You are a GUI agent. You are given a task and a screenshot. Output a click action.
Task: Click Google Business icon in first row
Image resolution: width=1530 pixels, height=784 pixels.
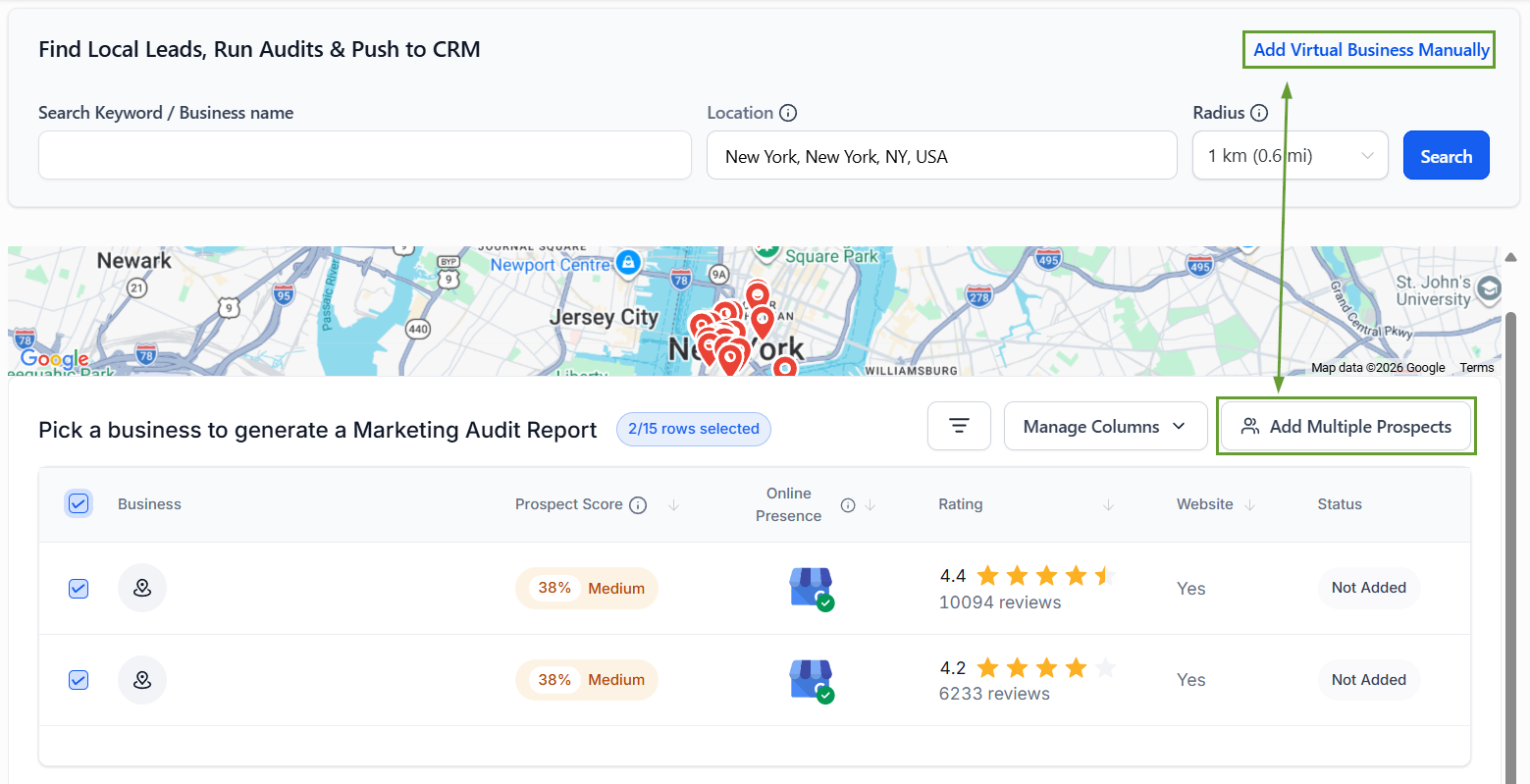(811, 589)
